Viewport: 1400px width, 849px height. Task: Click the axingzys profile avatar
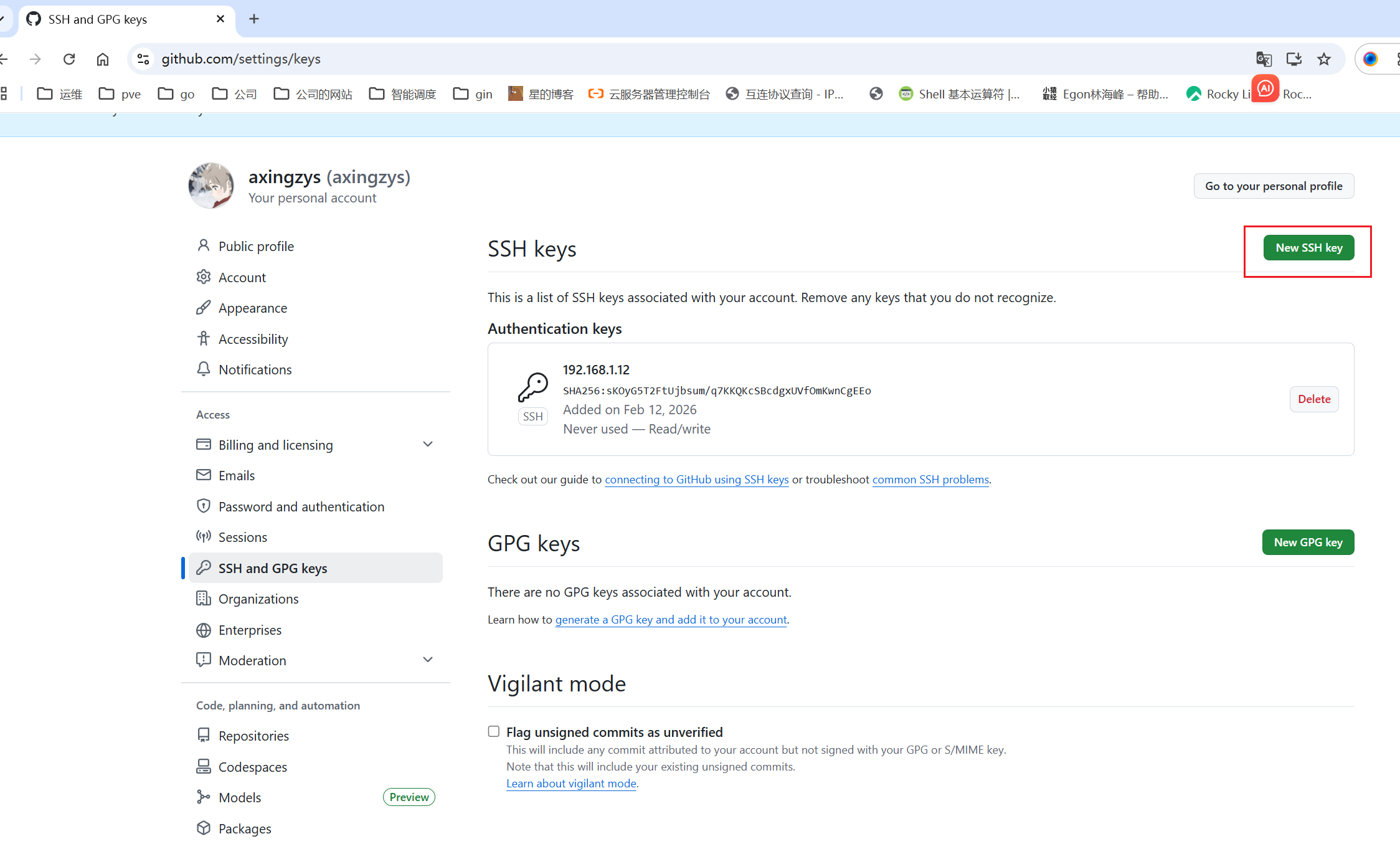[x=211, y=186]
